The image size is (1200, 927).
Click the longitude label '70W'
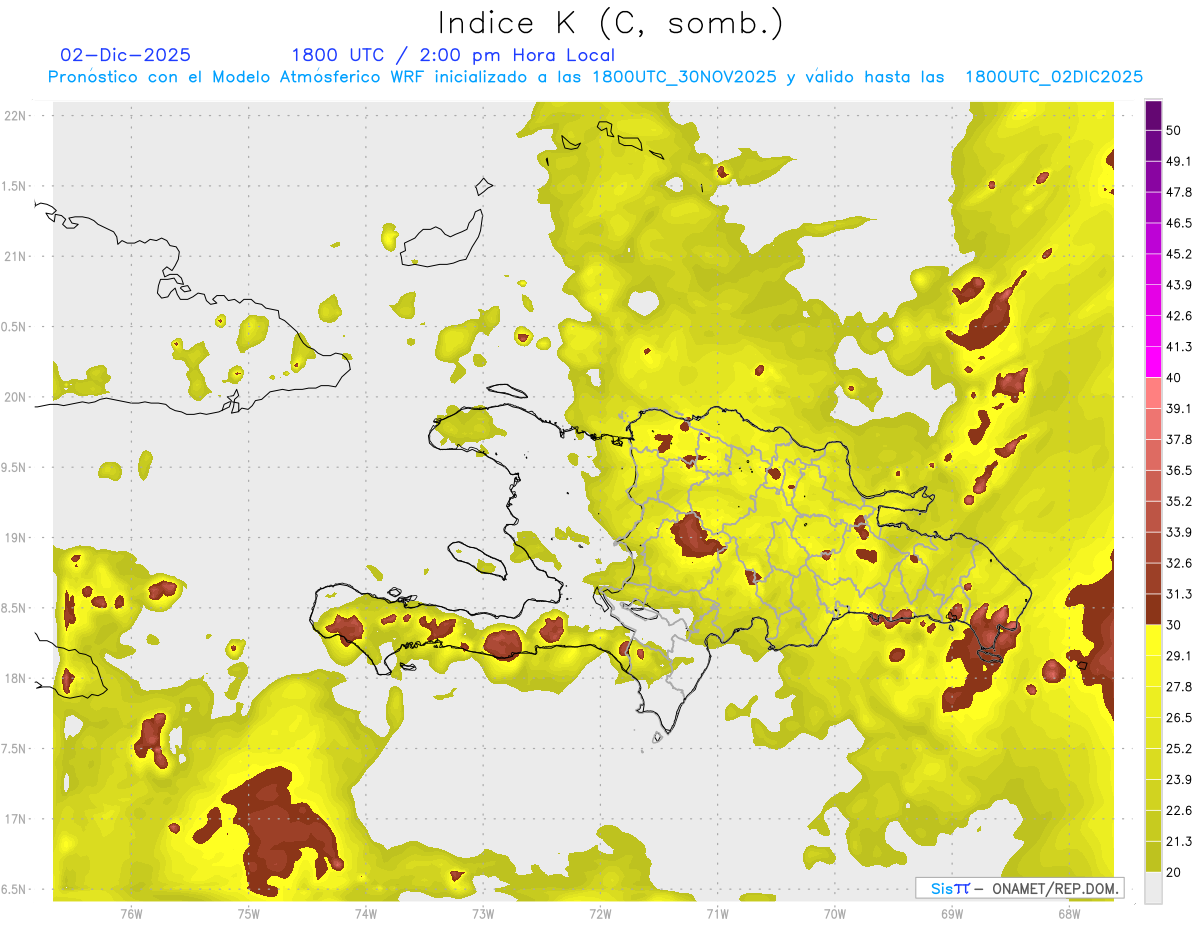pos(835,913)
